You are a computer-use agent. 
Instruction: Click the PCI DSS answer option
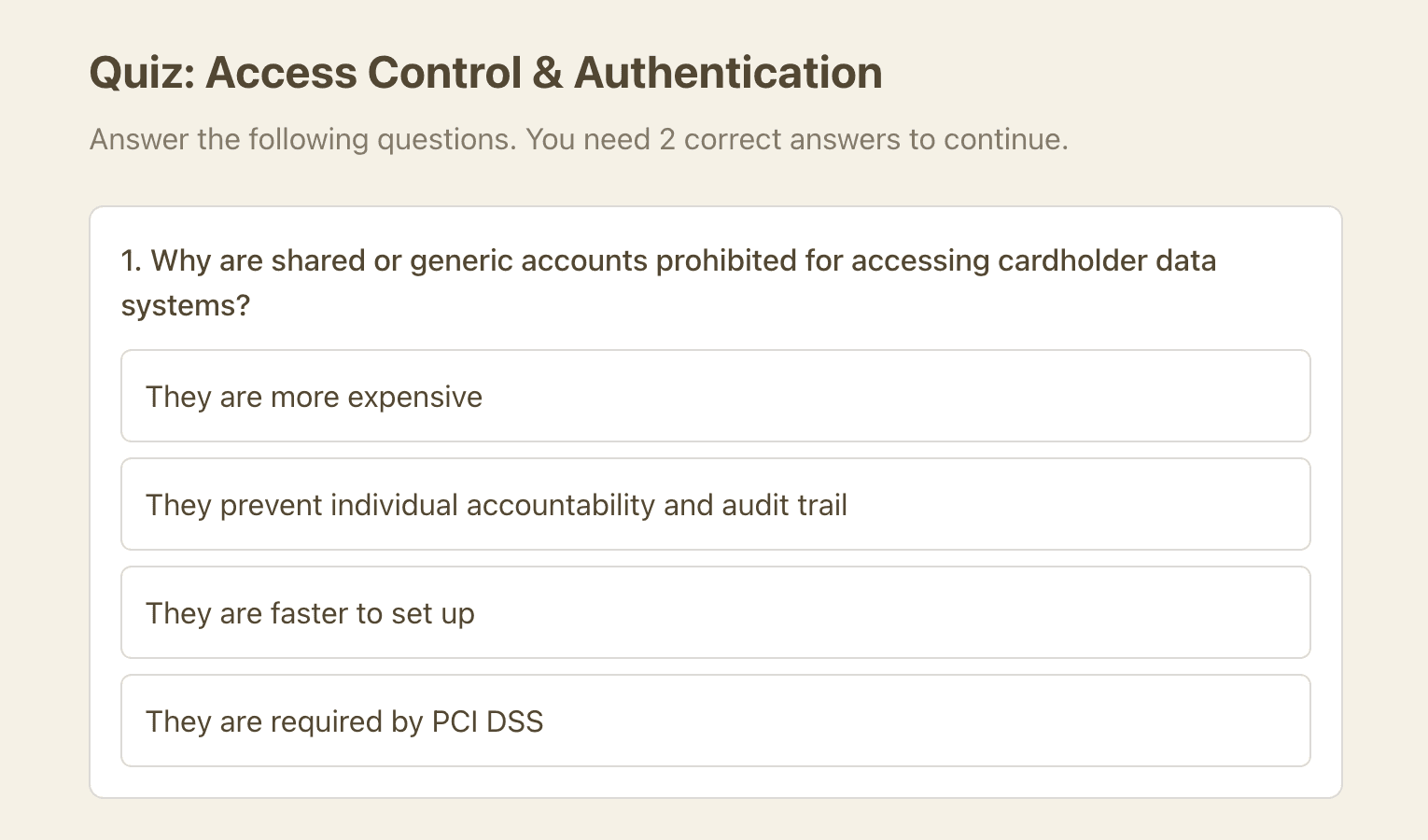tap(344, 721)
